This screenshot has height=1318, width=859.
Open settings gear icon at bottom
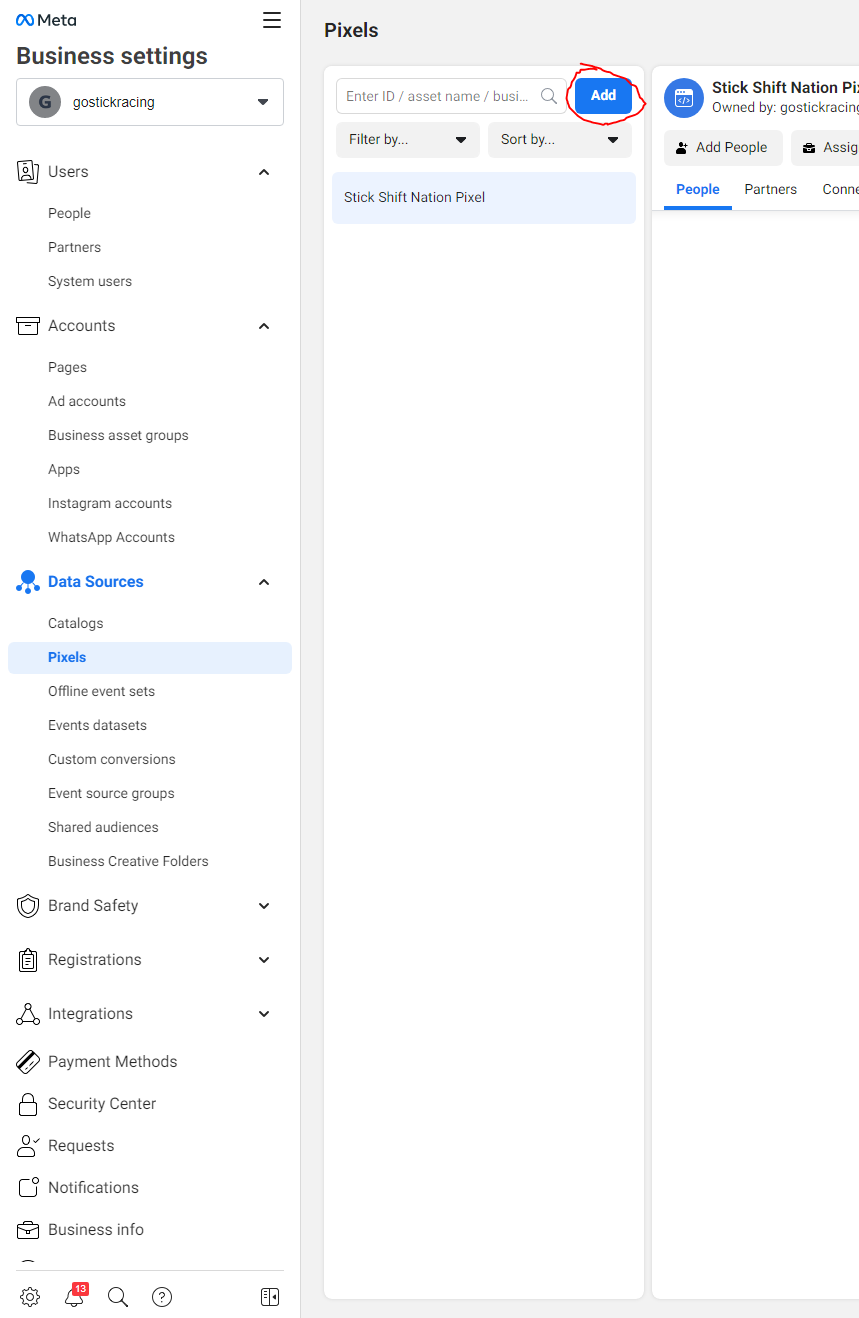coord(30,1297)
